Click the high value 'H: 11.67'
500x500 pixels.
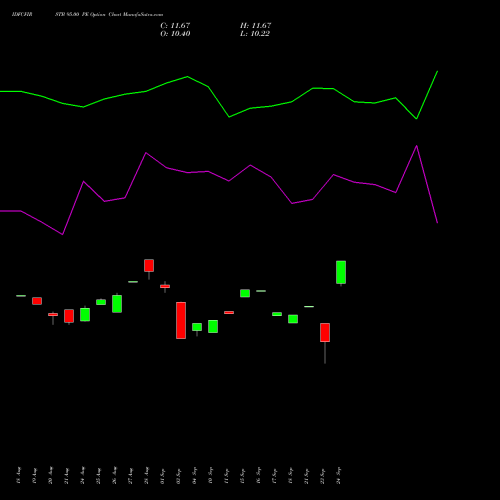[x=255, y=25]
